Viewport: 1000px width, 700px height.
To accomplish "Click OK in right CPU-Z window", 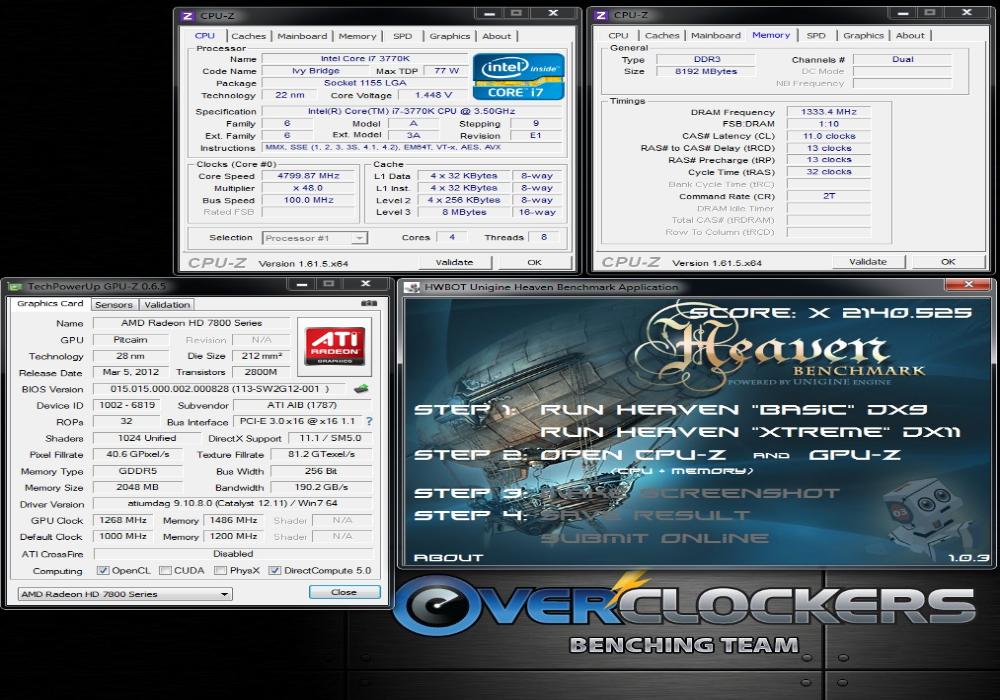I will tap(948, 261).
